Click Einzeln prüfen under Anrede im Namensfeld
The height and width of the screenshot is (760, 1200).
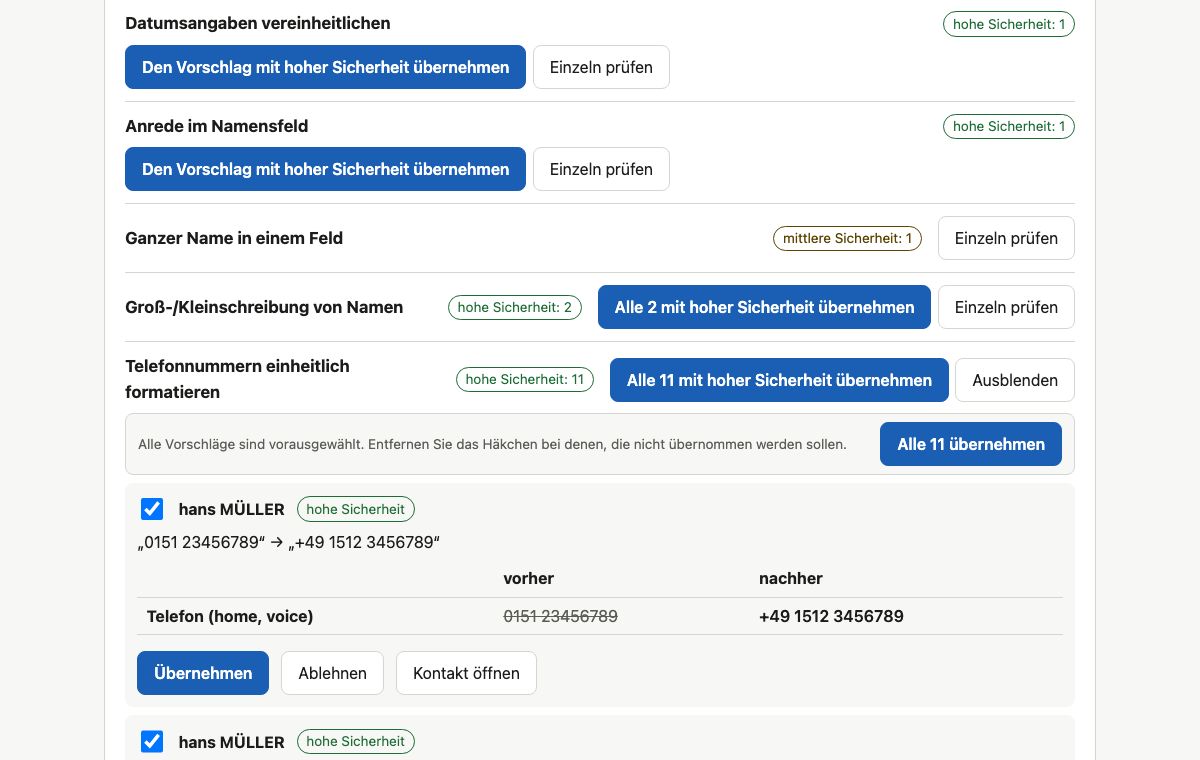click(601, 169)
